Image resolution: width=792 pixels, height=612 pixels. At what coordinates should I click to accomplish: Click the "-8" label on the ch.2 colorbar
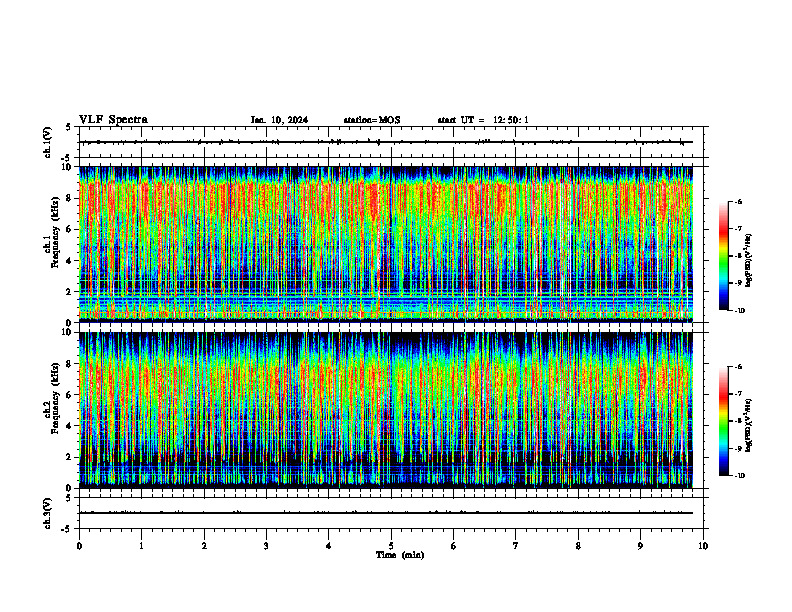click(x=738, y=421)
